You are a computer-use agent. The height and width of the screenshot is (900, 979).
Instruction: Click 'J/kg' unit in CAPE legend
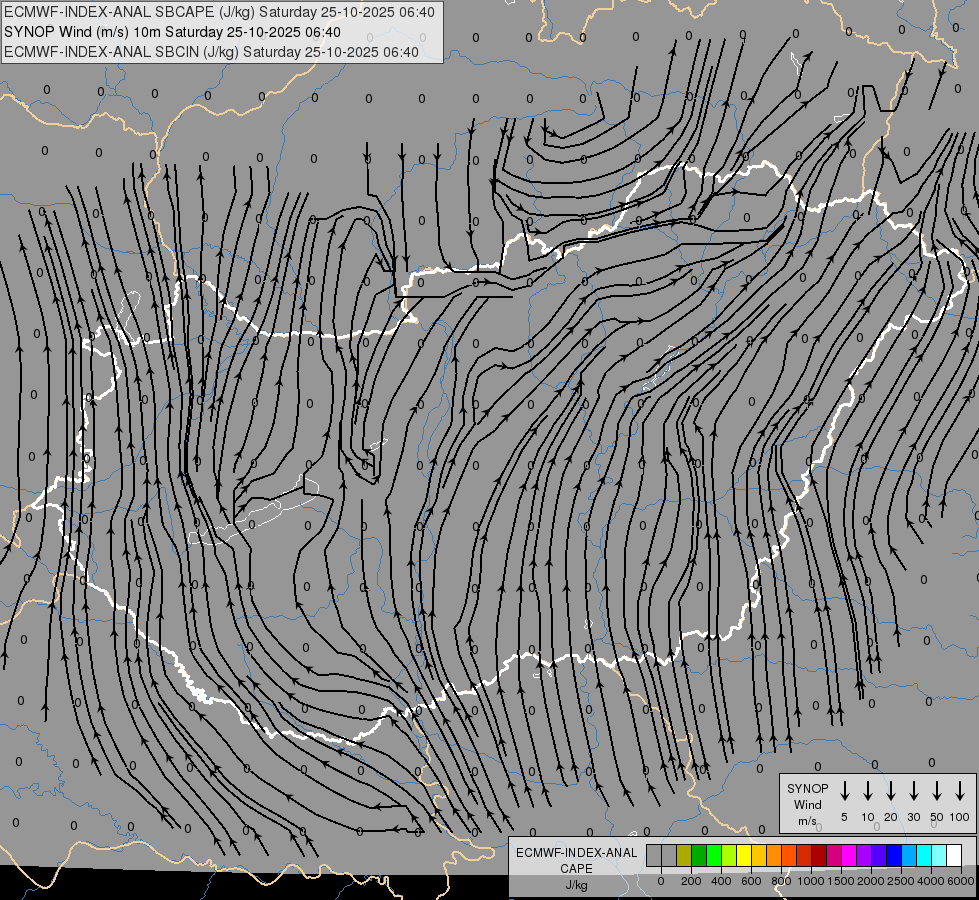click(x=576, y=885)
